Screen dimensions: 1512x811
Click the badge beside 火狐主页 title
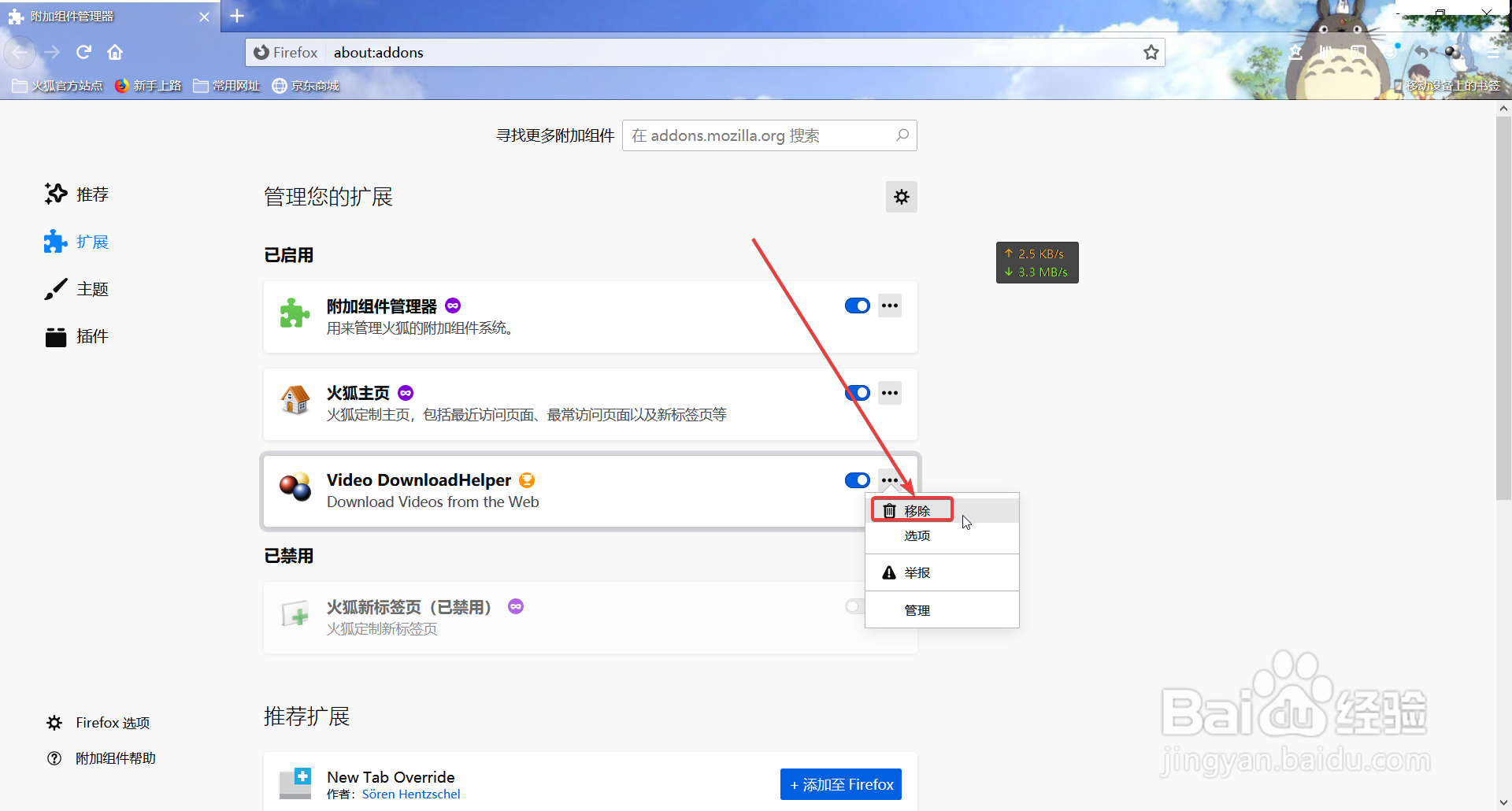(406, 393)
